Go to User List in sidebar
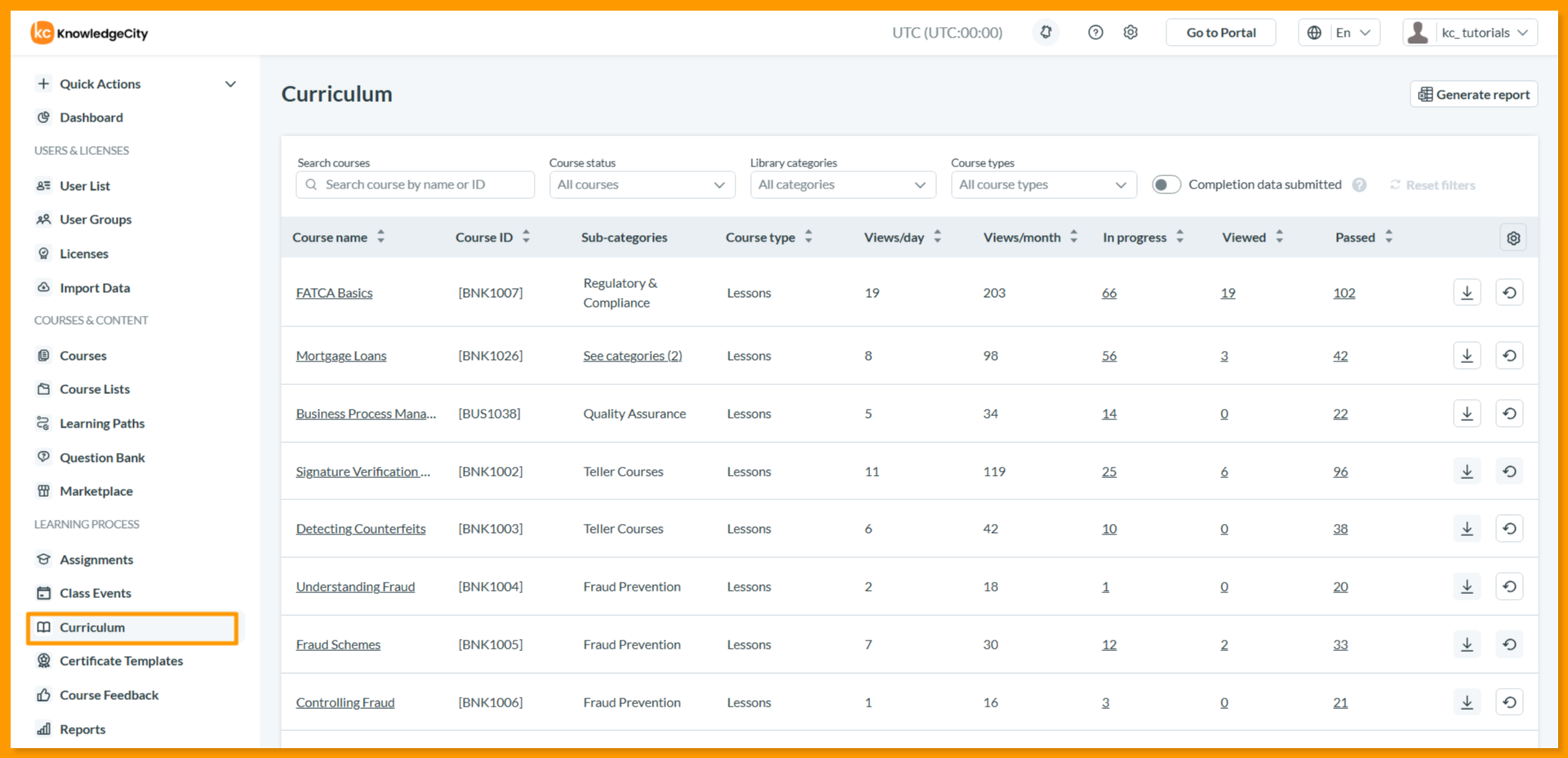Viewport: 1568px width, 758px height. coord(85,186)
